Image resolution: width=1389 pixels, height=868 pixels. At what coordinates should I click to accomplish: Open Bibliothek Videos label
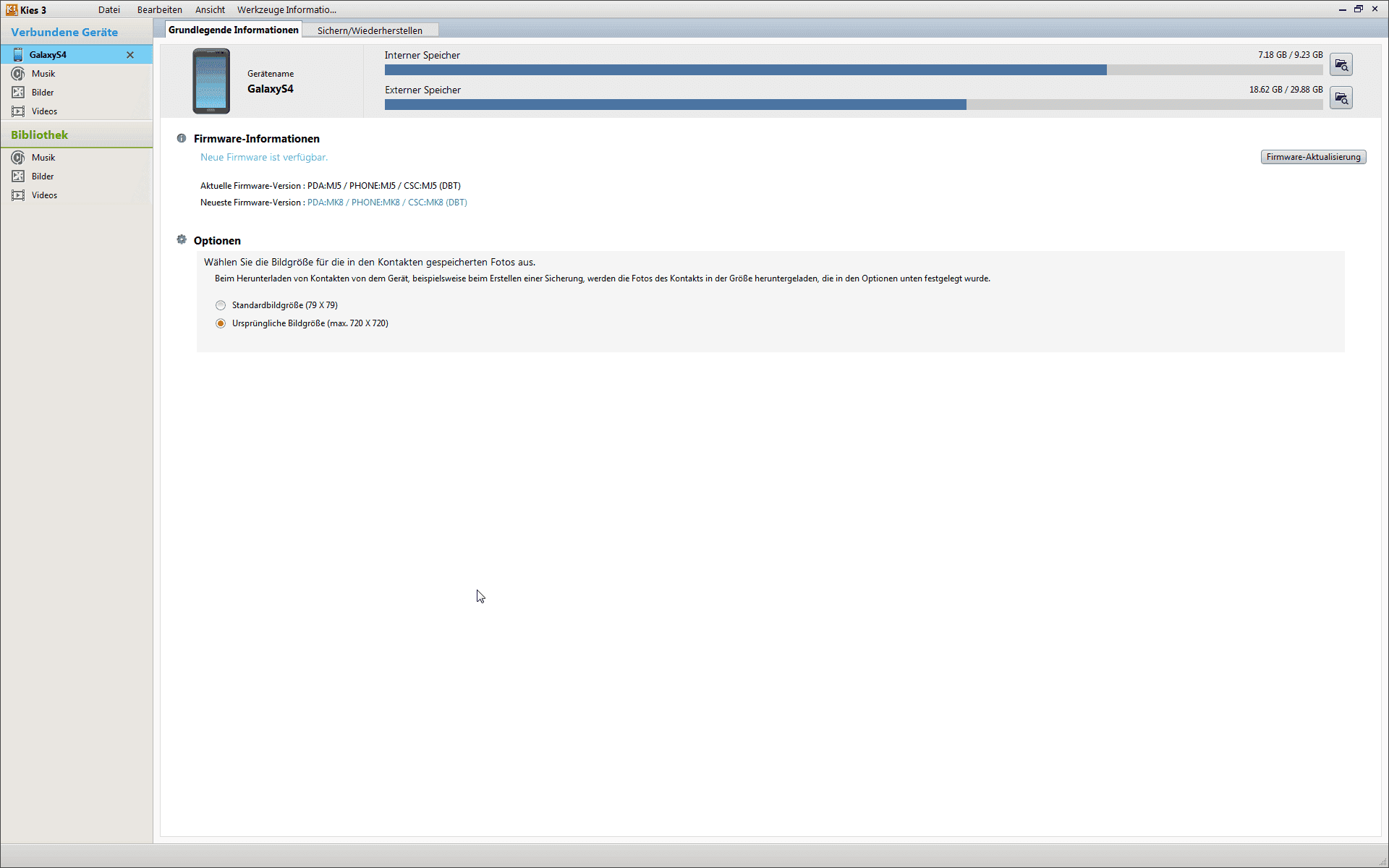click(44, 195)
